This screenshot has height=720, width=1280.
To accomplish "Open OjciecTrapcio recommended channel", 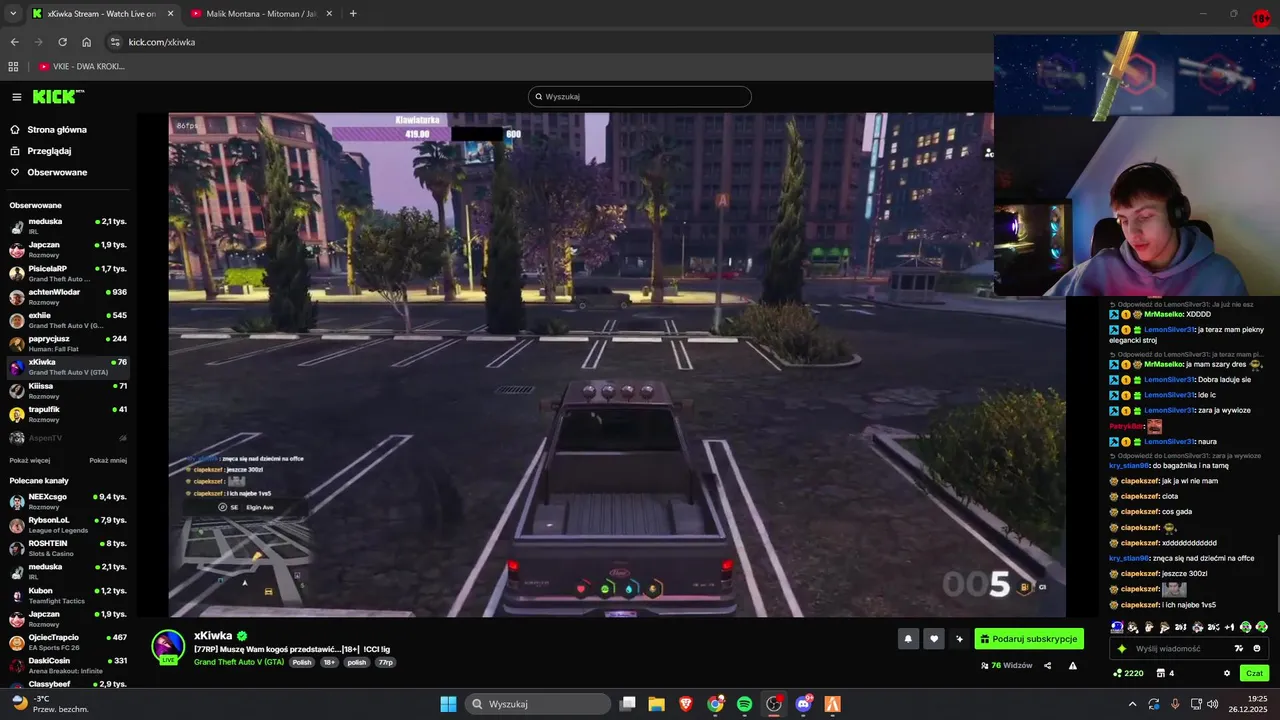I will 68,642.
